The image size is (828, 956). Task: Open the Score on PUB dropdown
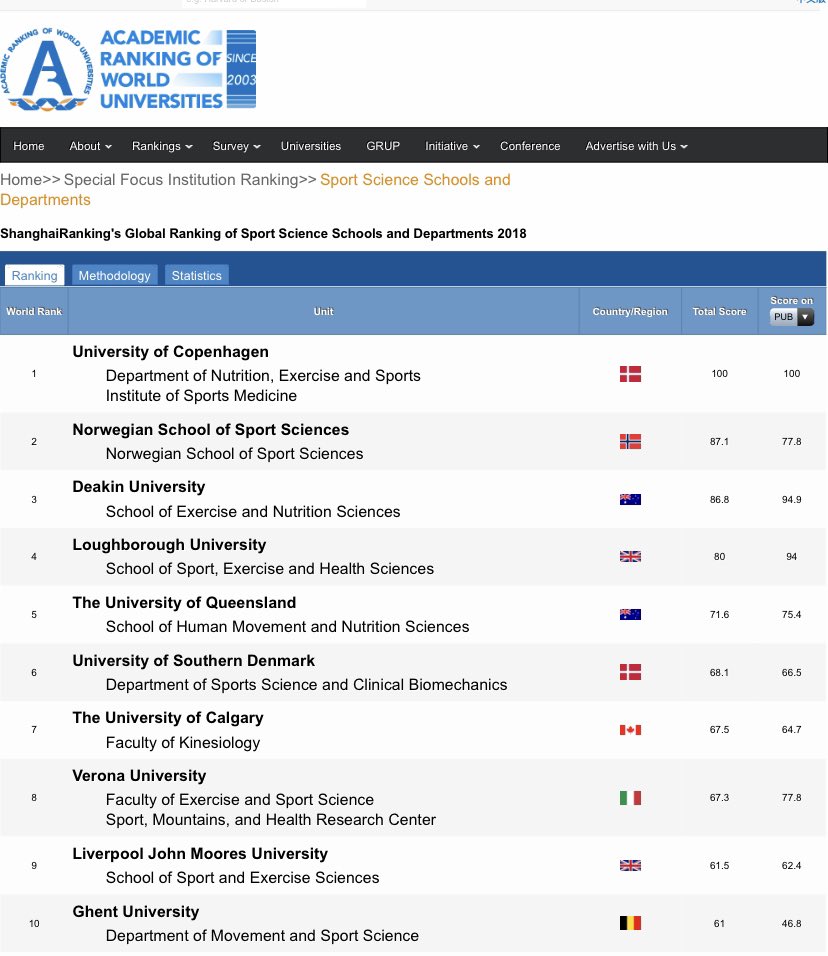click(x=791, y=317)
